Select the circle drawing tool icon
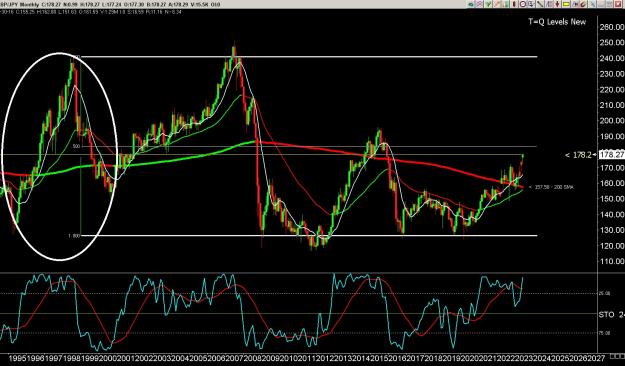The height and width of the screenshot is (366, 625). coord(523,4)
